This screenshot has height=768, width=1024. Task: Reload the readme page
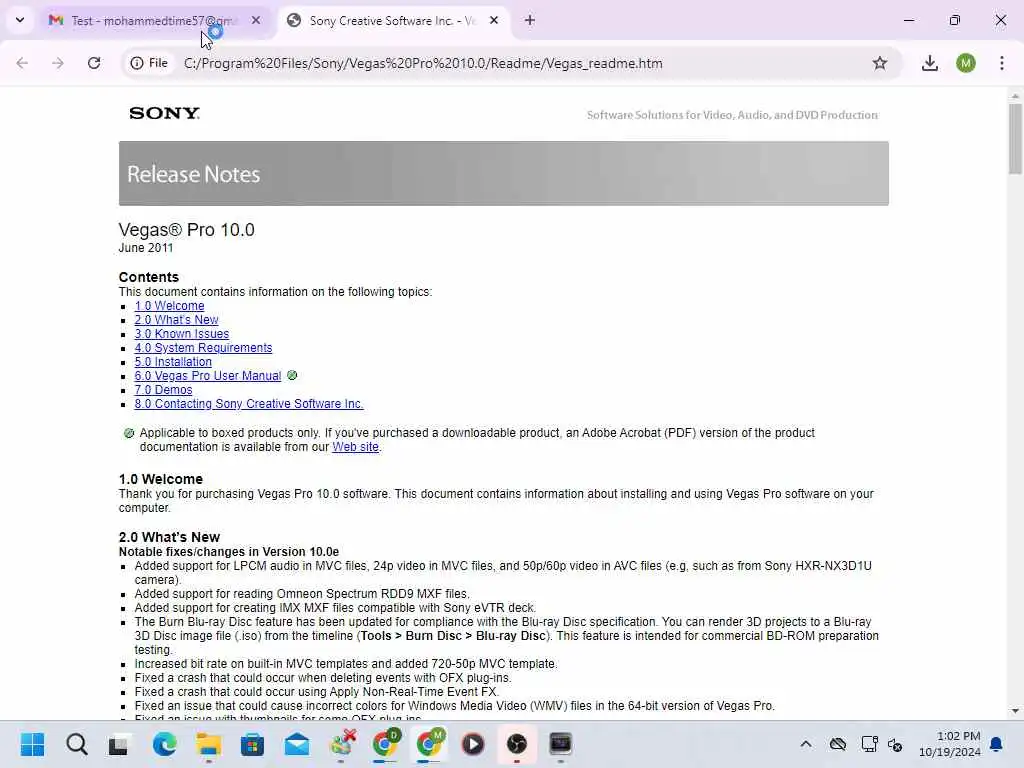click(x=94, y=63)
